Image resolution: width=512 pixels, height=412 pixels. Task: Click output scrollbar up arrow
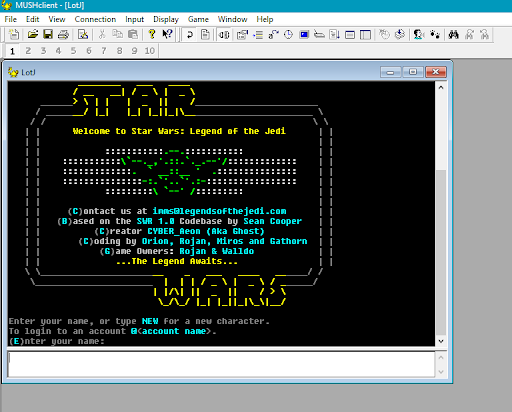(441, 87)
